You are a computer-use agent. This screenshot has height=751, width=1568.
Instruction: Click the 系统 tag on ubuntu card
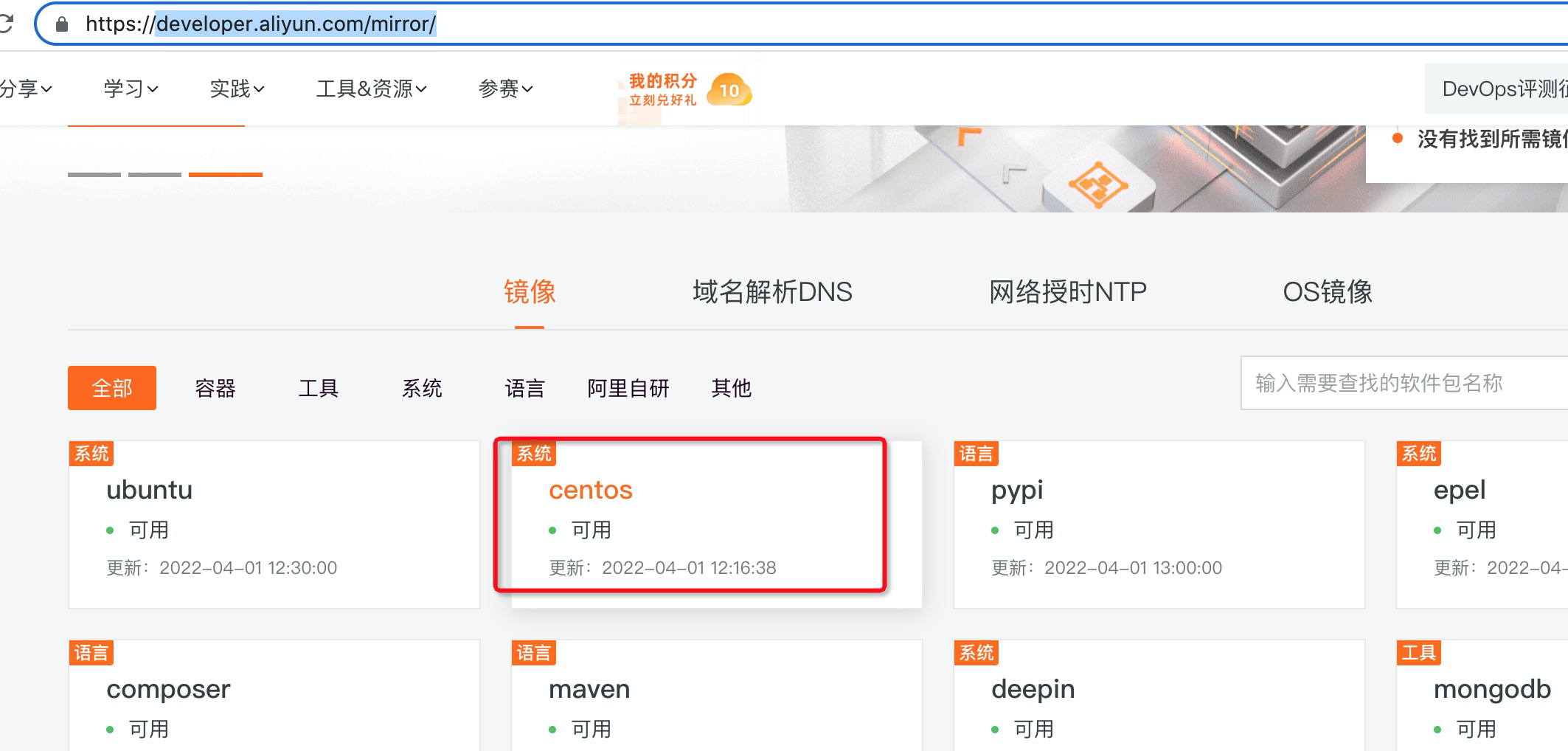coord(91,453)
